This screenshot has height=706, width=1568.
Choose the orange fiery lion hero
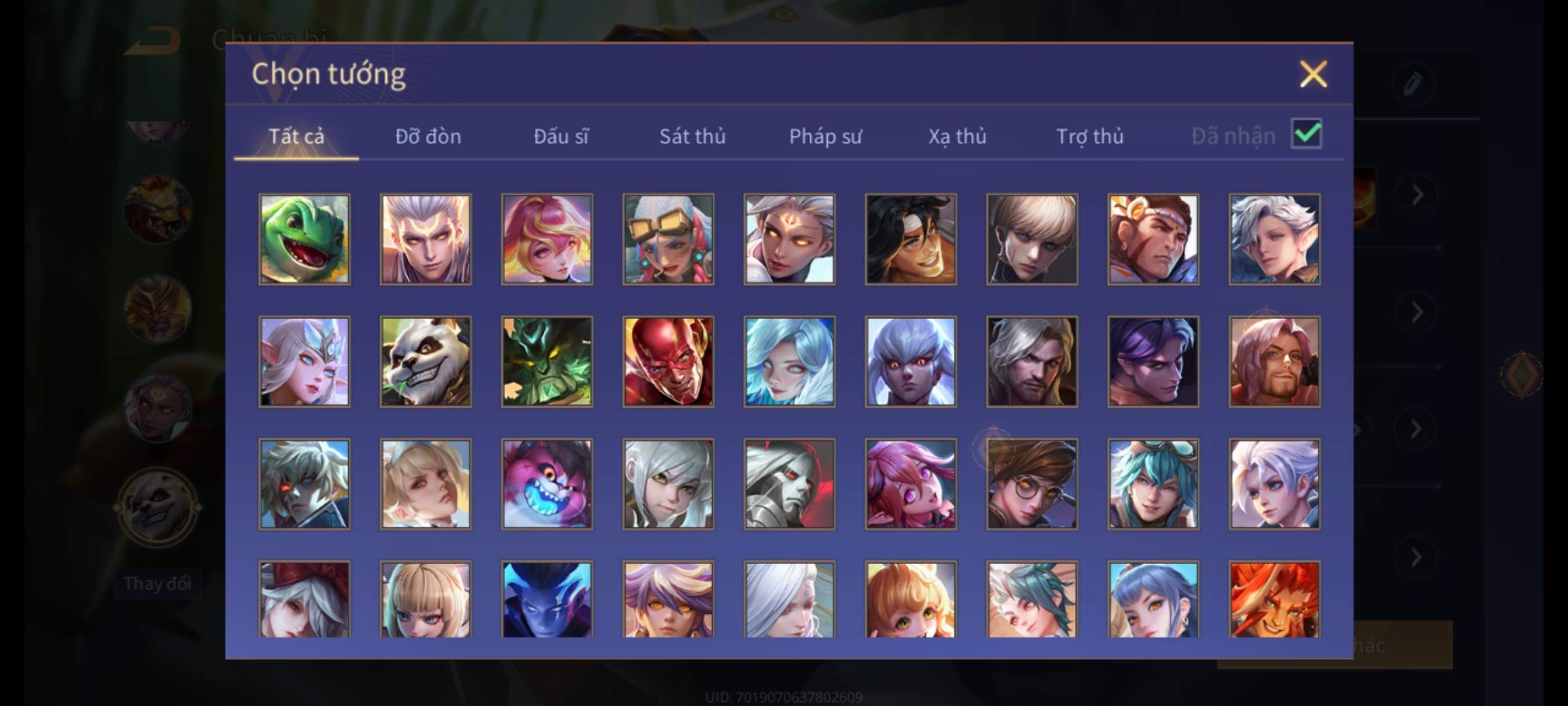coord(1274,599)
